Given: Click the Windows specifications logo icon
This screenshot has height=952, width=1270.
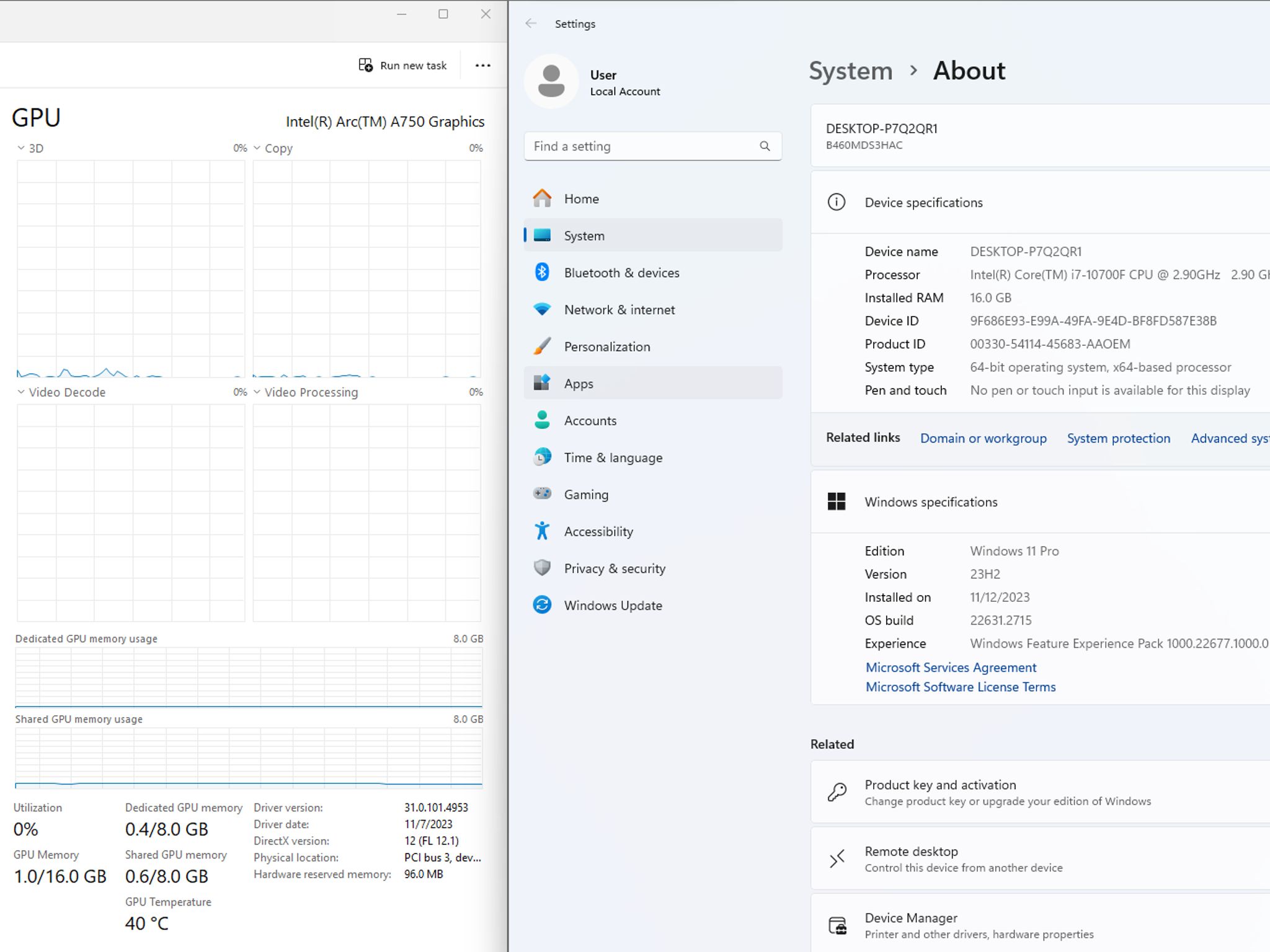Looking at the screenshot, I should [837, 501].
